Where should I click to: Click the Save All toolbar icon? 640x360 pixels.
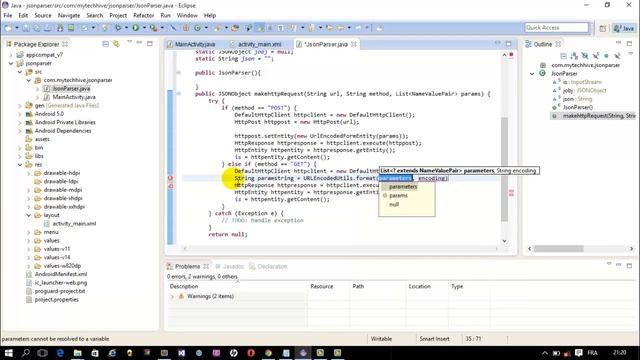tap(36, 28)
